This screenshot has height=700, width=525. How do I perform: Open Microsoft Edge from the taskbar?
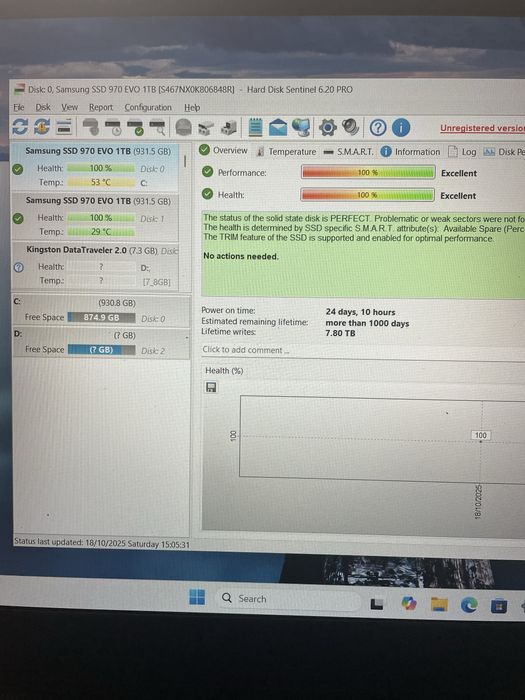469,605
